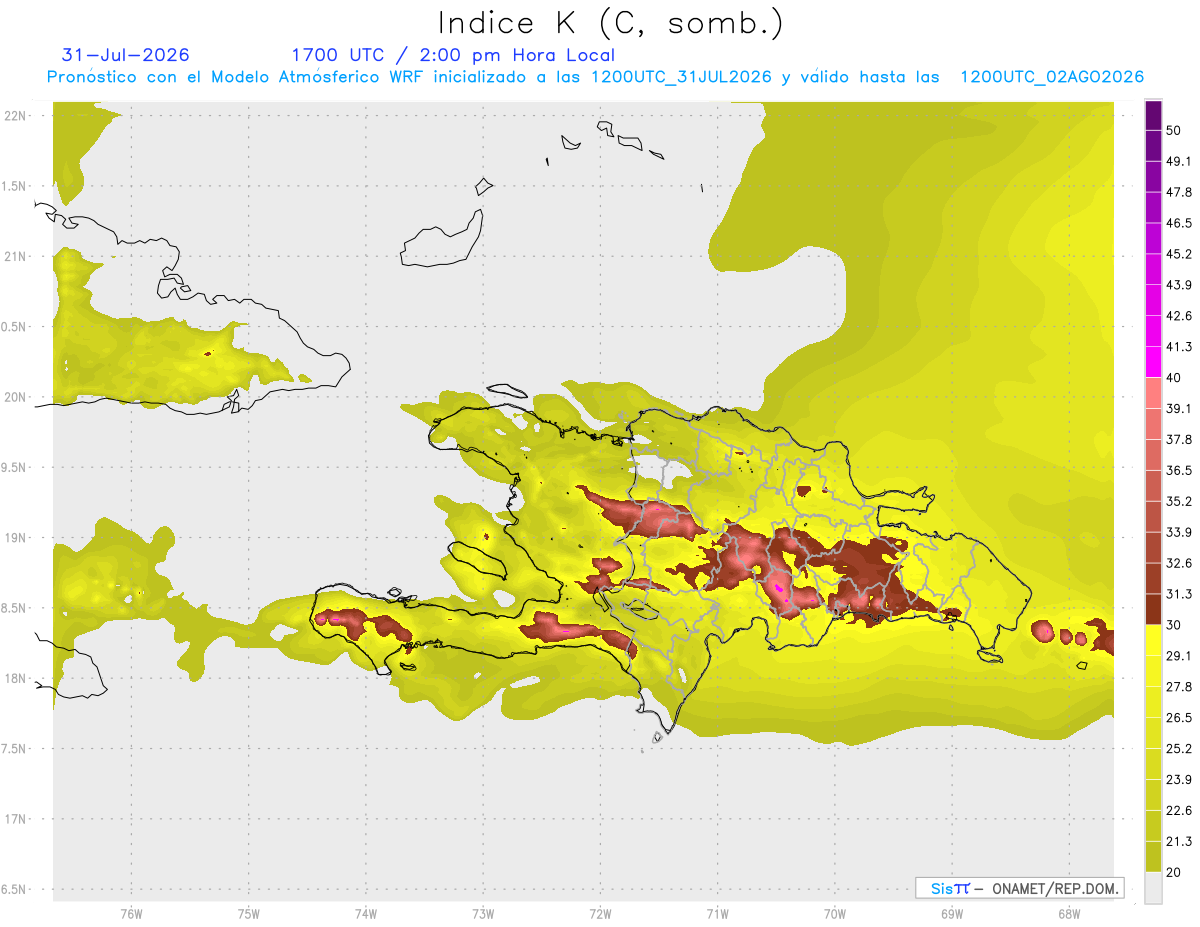The width and height of the screenshot is (1200, 927).
Task: Select the 74W longitude axis label
Action: pyautogui.click(x=366, y=913)
